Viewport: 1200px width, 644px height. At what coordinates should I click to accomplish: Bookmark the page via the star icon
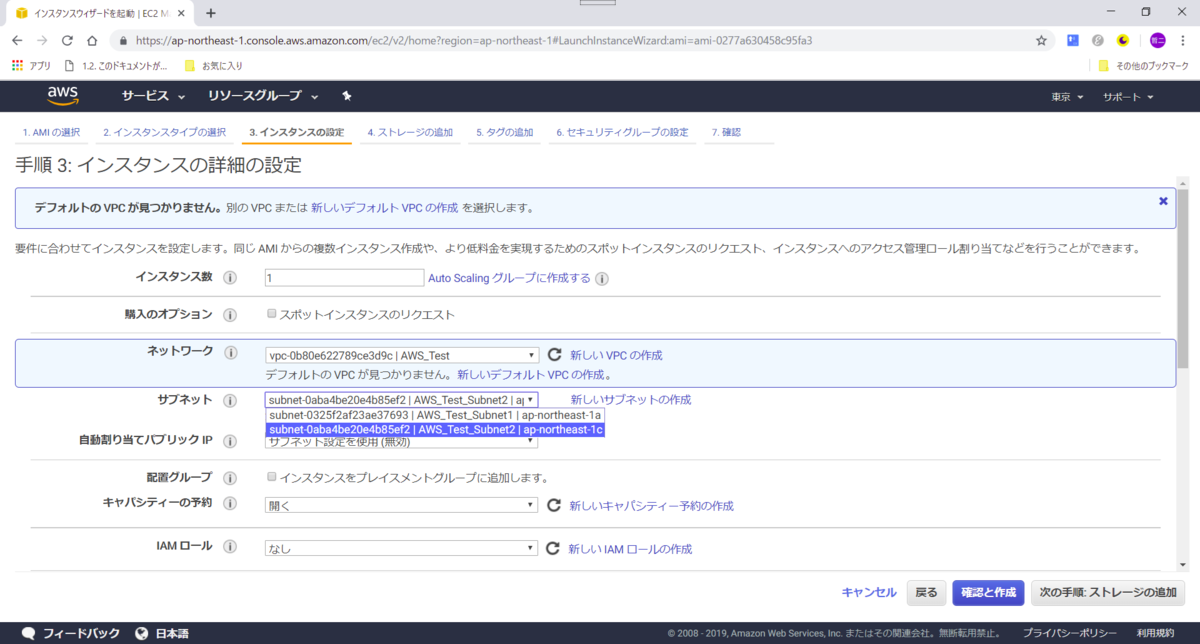[1040, 40]
